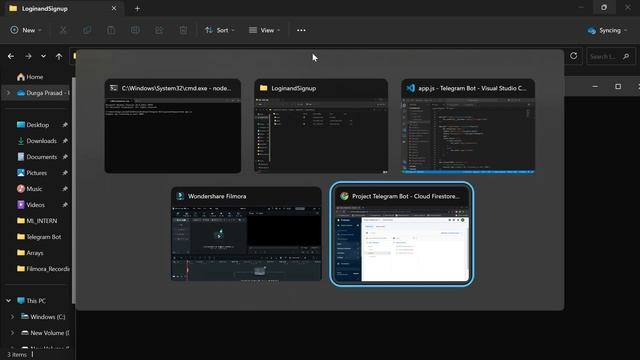The width and height of the screenshot is (640, 360).
Task: Open the Sort dropdown
Action: click(x=220, y=30)
